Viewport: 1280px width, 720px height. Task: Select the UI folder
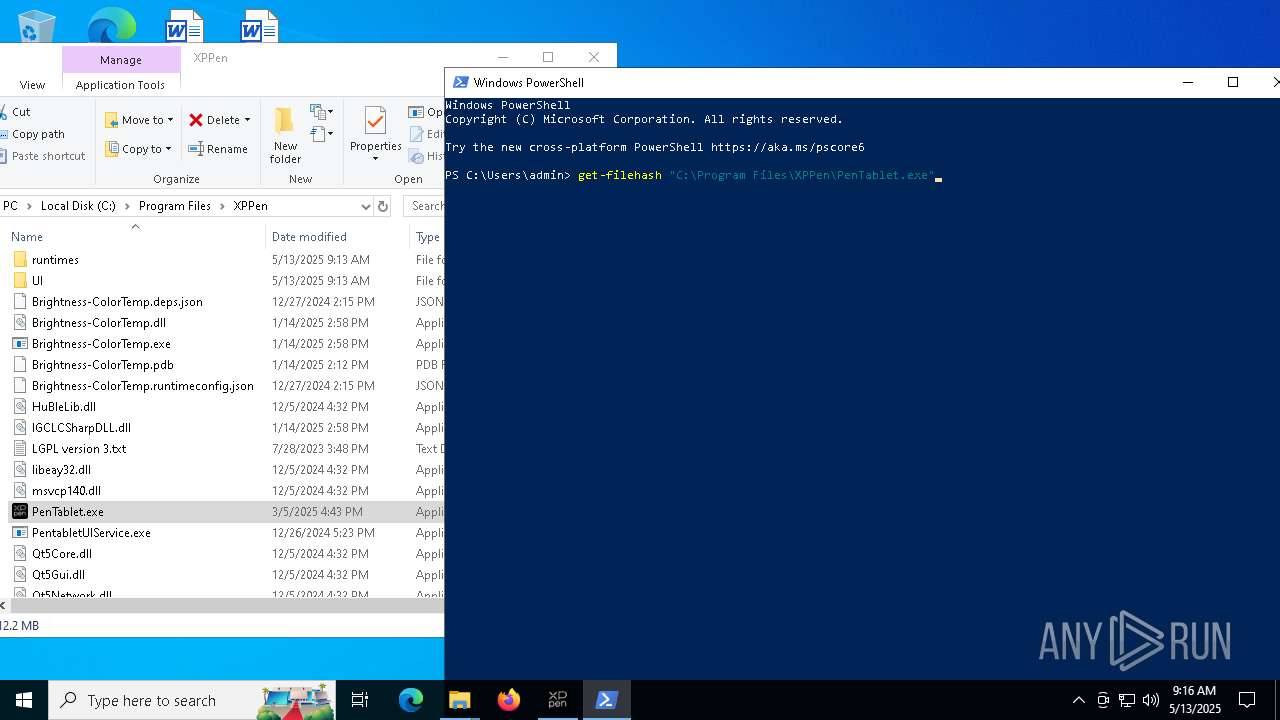[x=37, y=281]
